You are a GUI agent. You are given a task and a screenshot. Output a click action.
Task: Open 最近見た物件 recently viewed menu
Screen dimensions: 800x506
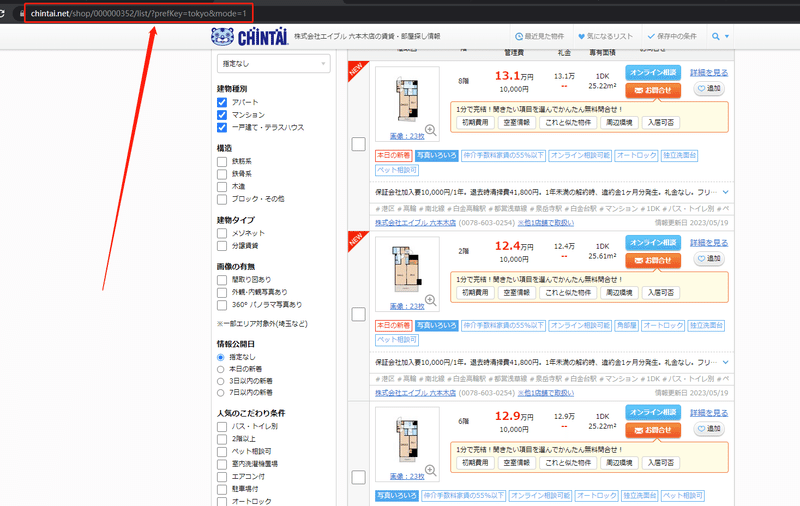click(540, 36)
